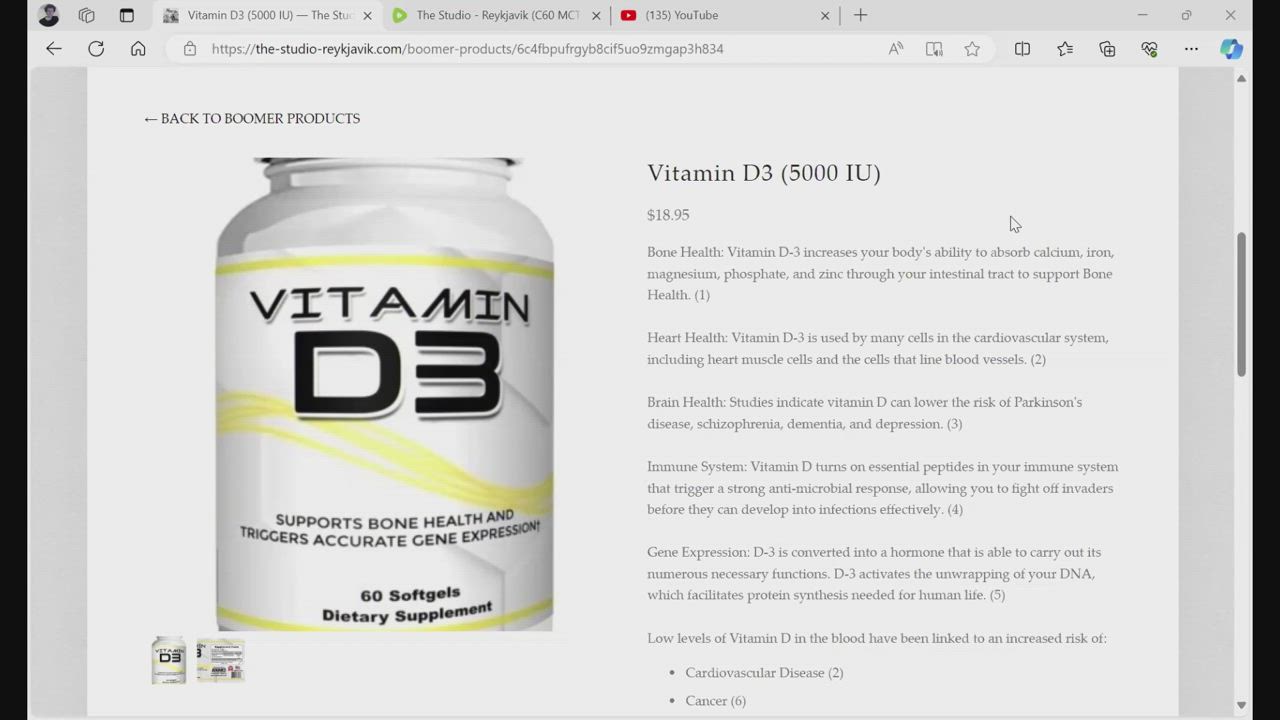
Task: Refresh the current page
Action: tap(96, 49)
